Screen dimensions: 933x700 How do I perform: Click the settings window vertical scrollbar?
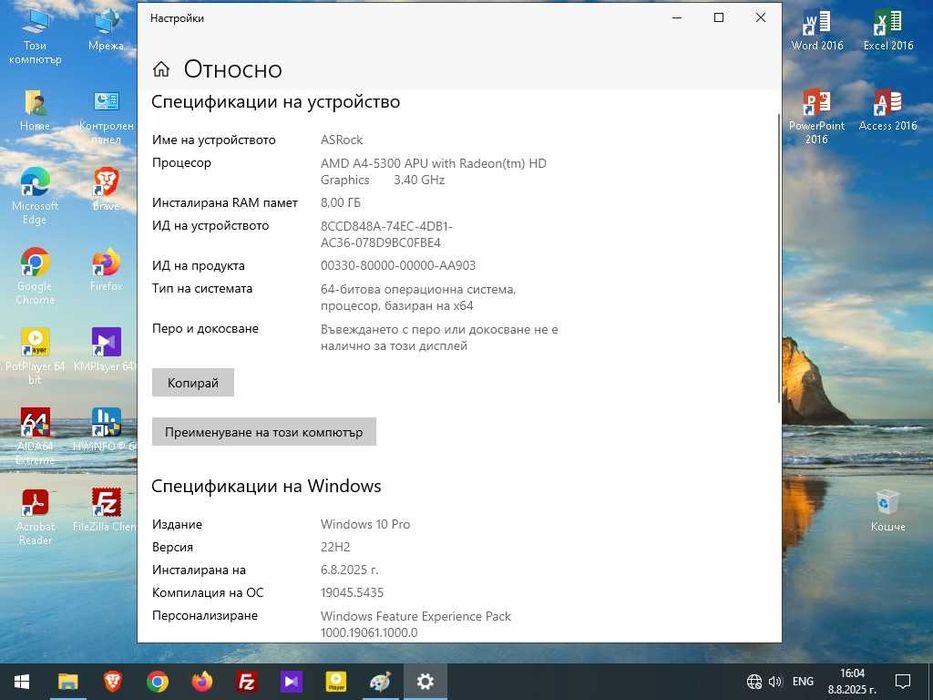click(778, 256)
